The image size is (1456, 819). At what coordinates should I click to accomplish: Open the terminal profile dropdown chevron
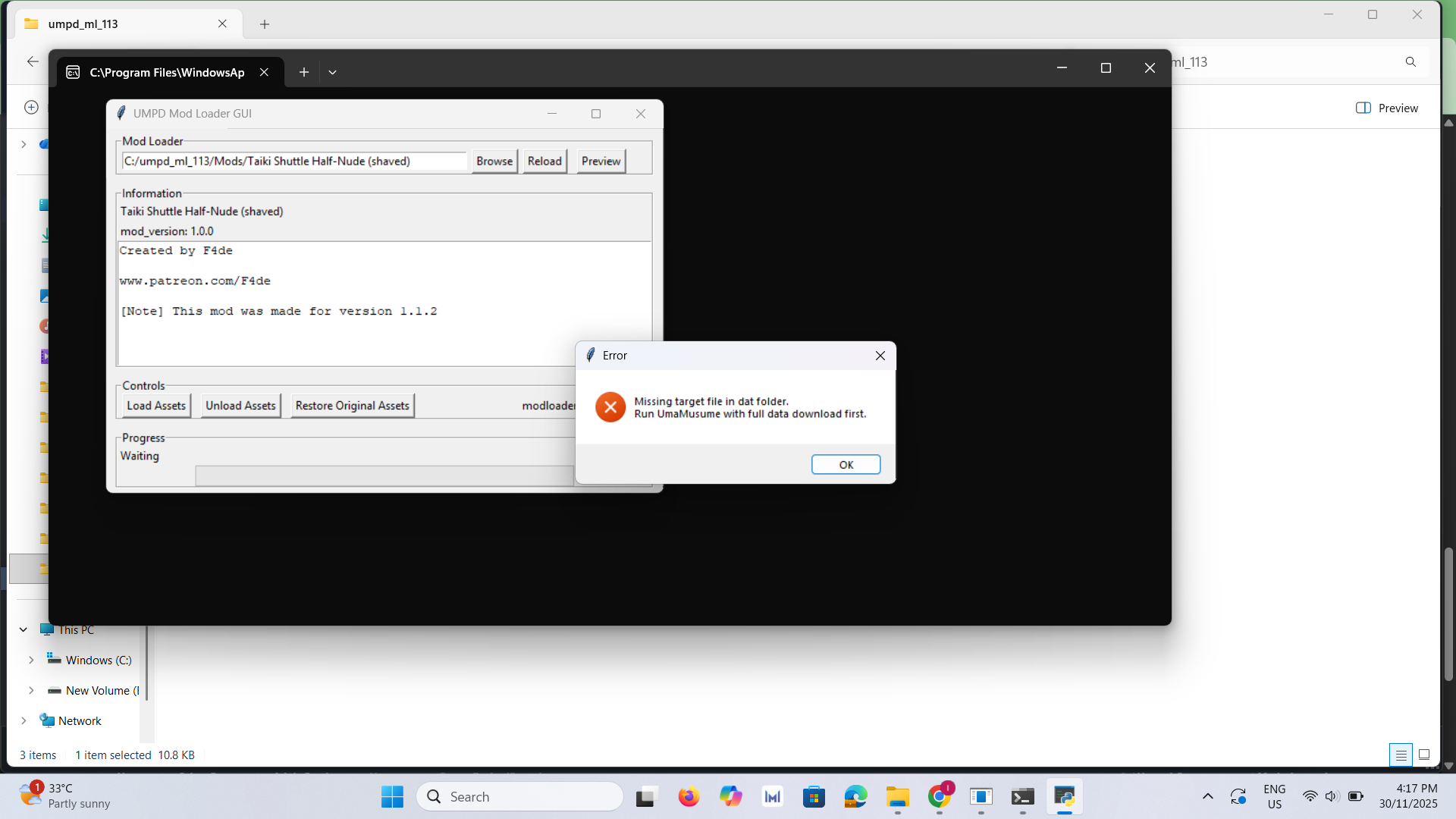click(332, 72)
